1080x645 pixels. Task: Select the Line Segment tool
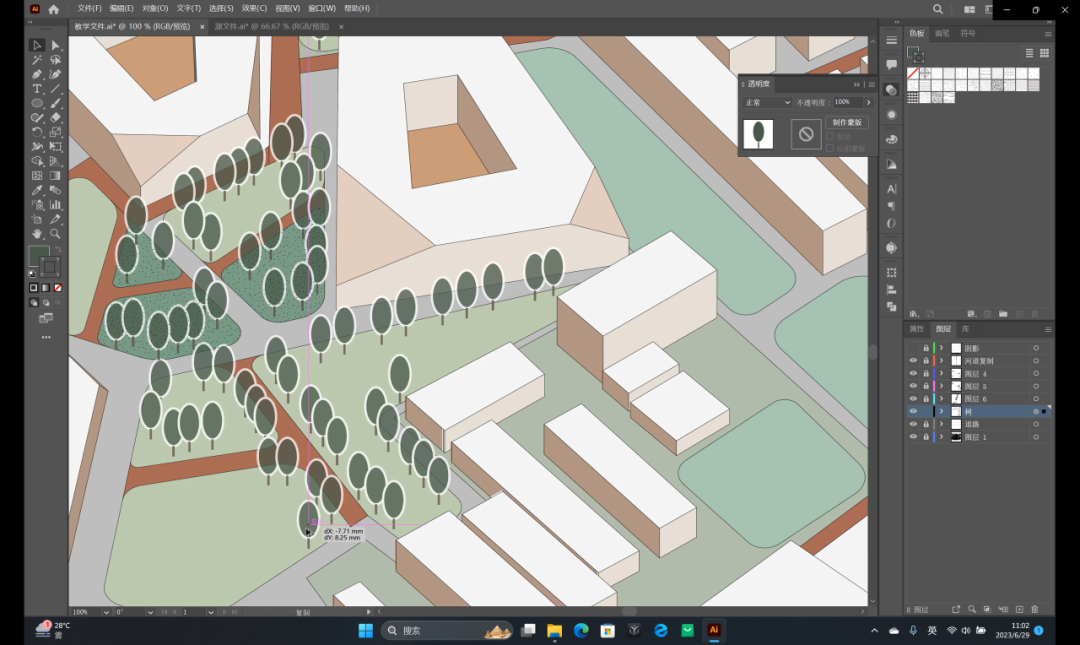tap(55, 89)
